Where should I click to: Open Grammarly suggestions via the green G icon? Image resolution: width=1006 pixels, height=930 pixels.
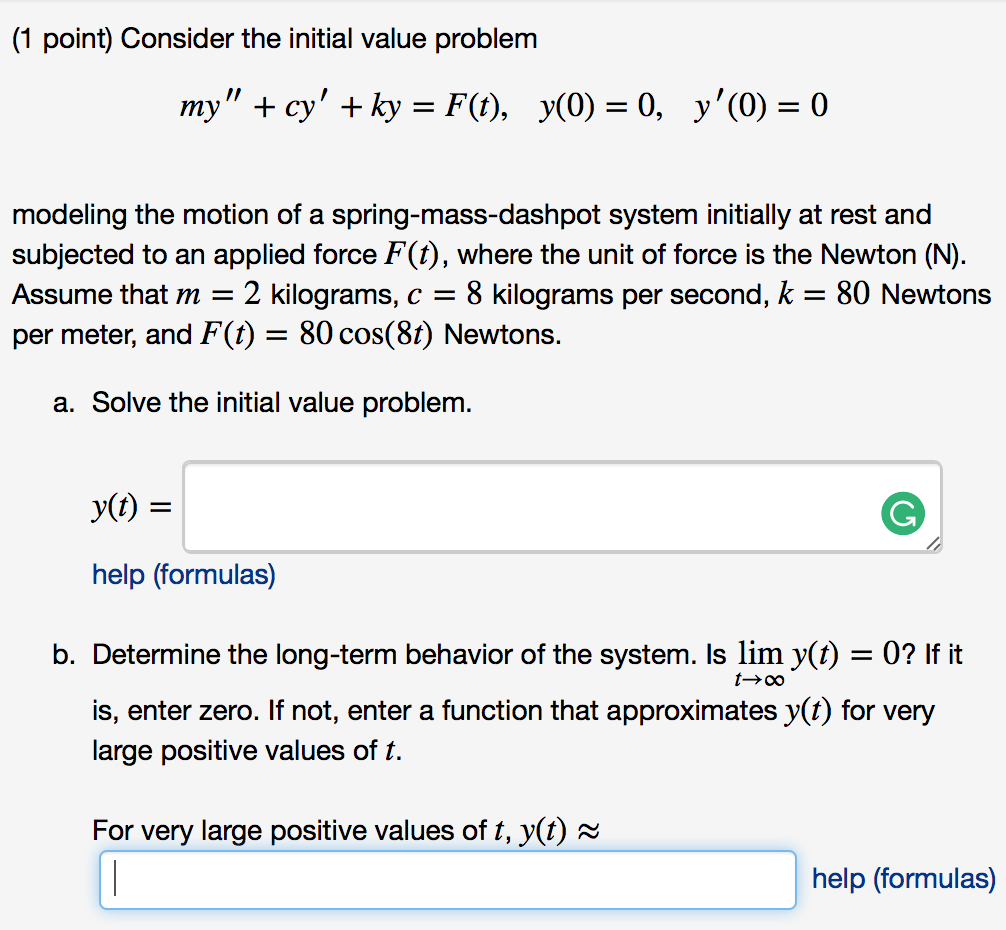[901, 513]
